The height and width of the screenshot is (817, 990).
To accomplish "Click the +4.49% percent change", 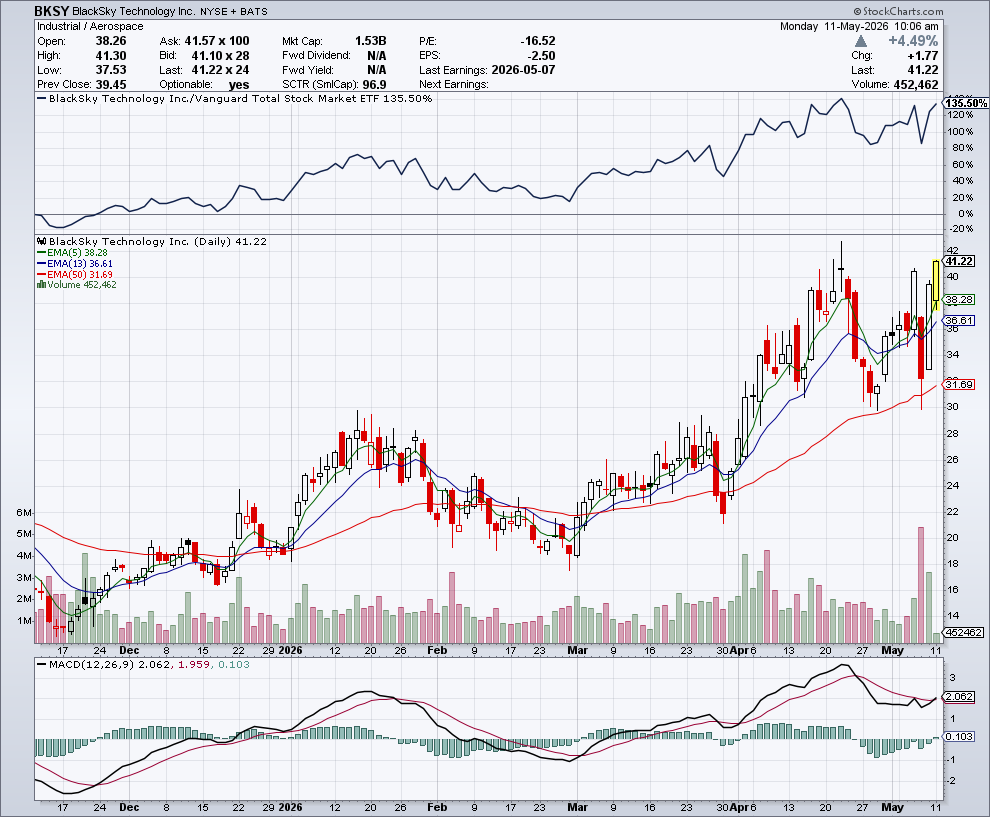I will point(913,41).
